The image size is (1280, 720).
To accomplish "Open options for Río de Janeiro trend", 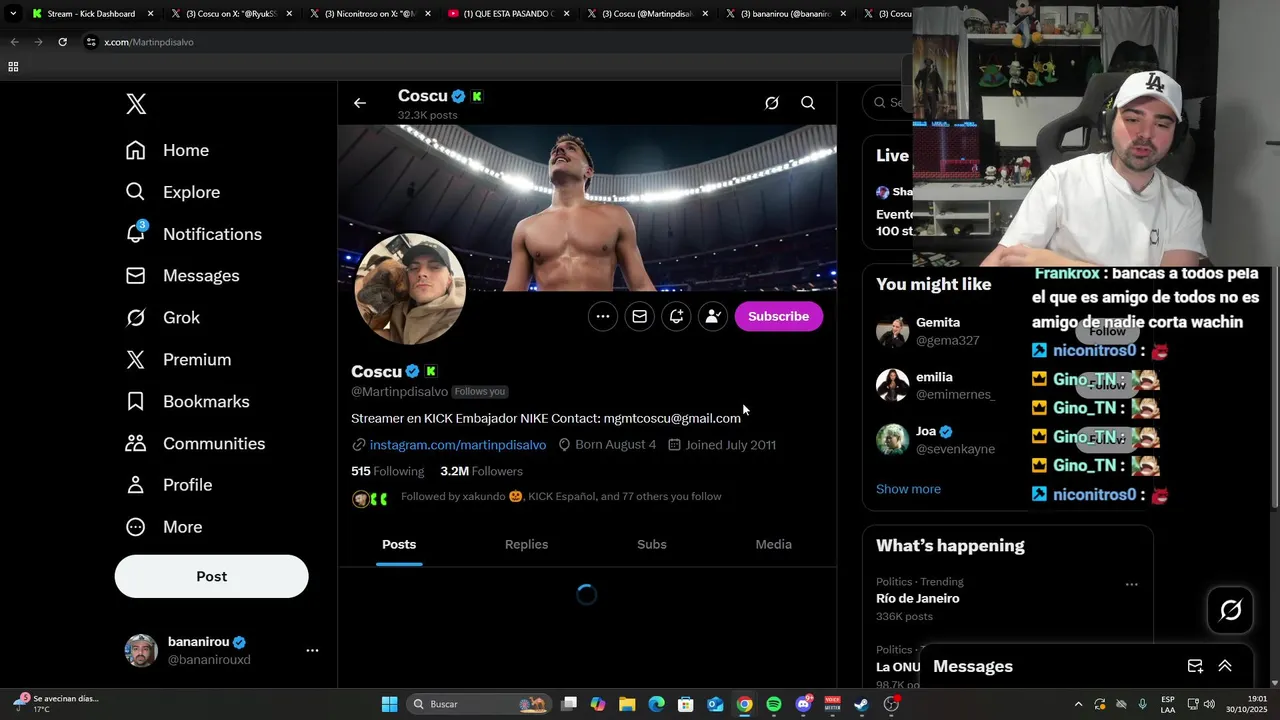I will [x=1131, y=584].
